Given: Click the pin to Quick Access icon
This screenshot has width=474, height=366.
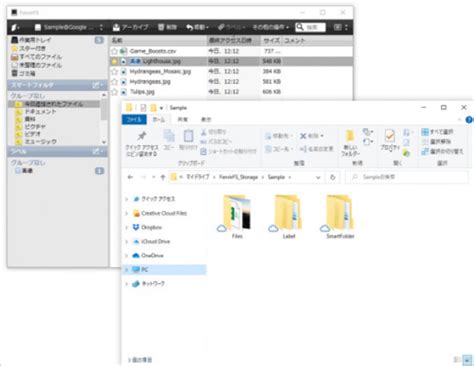Looking at the screenshot, I should tap(142, 136).
